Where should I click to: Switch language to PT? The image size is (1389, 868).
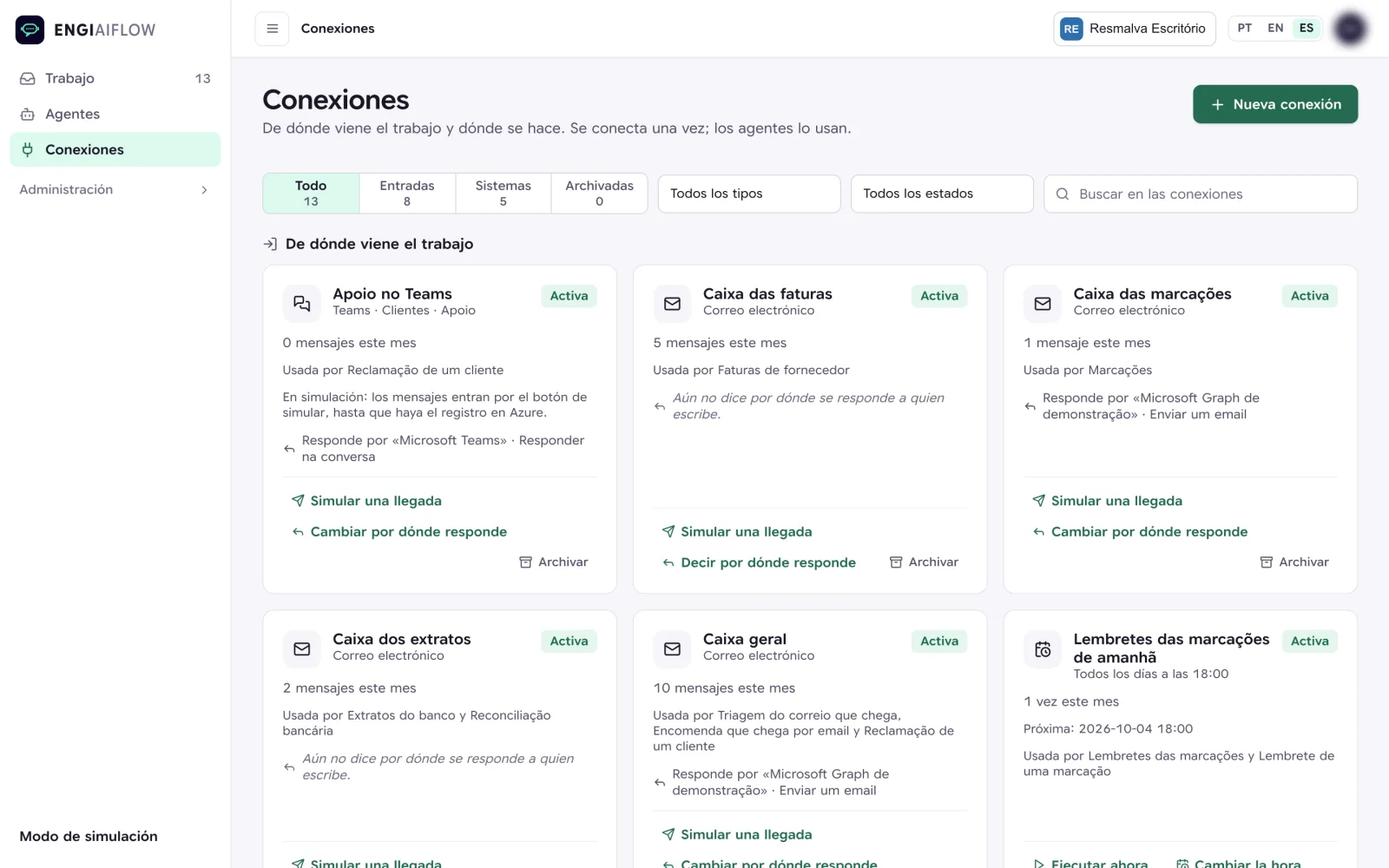[x=1244, y=28]
